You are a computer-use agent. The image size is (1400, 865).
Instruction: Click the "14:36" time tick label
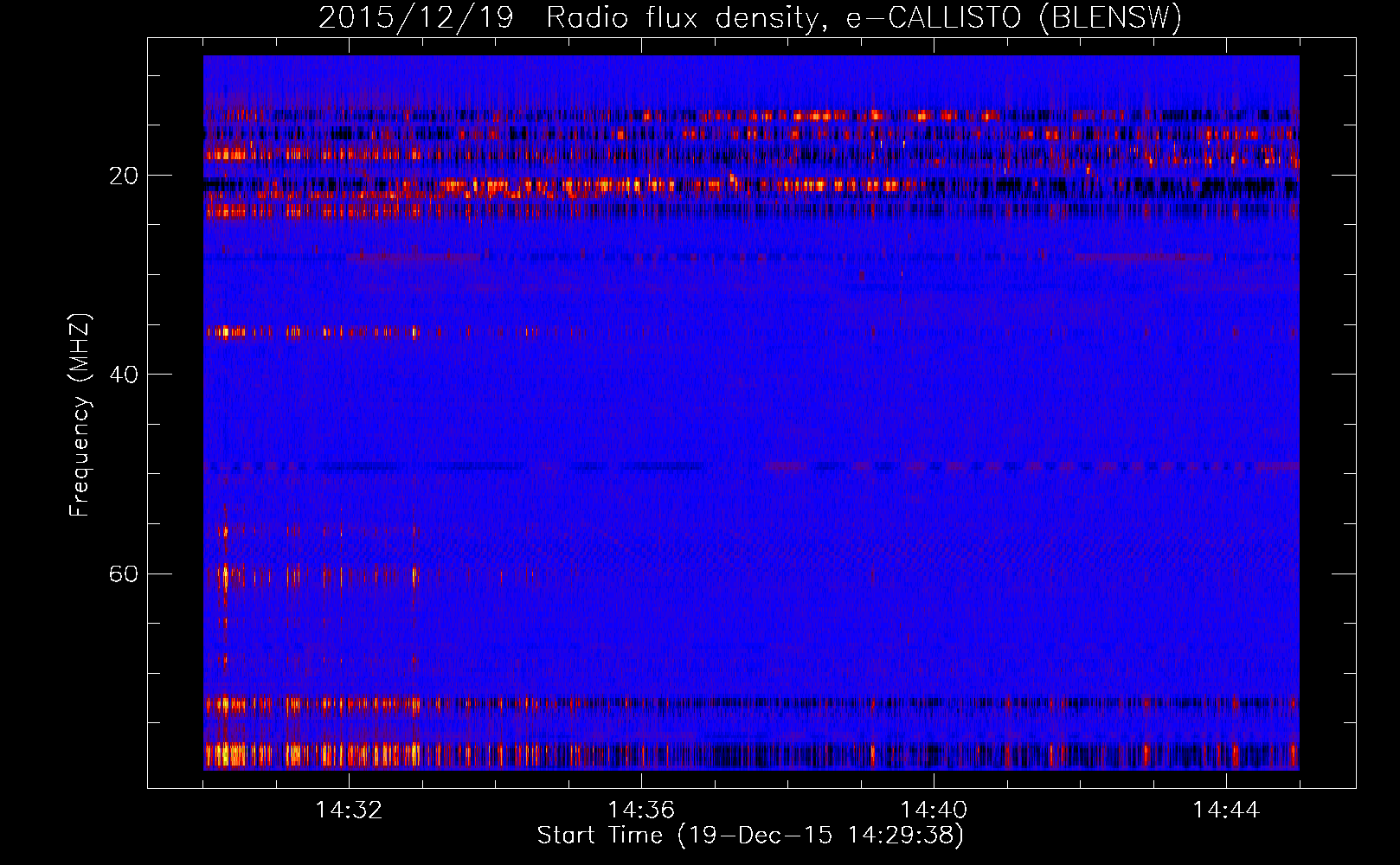tap(641, 810)
